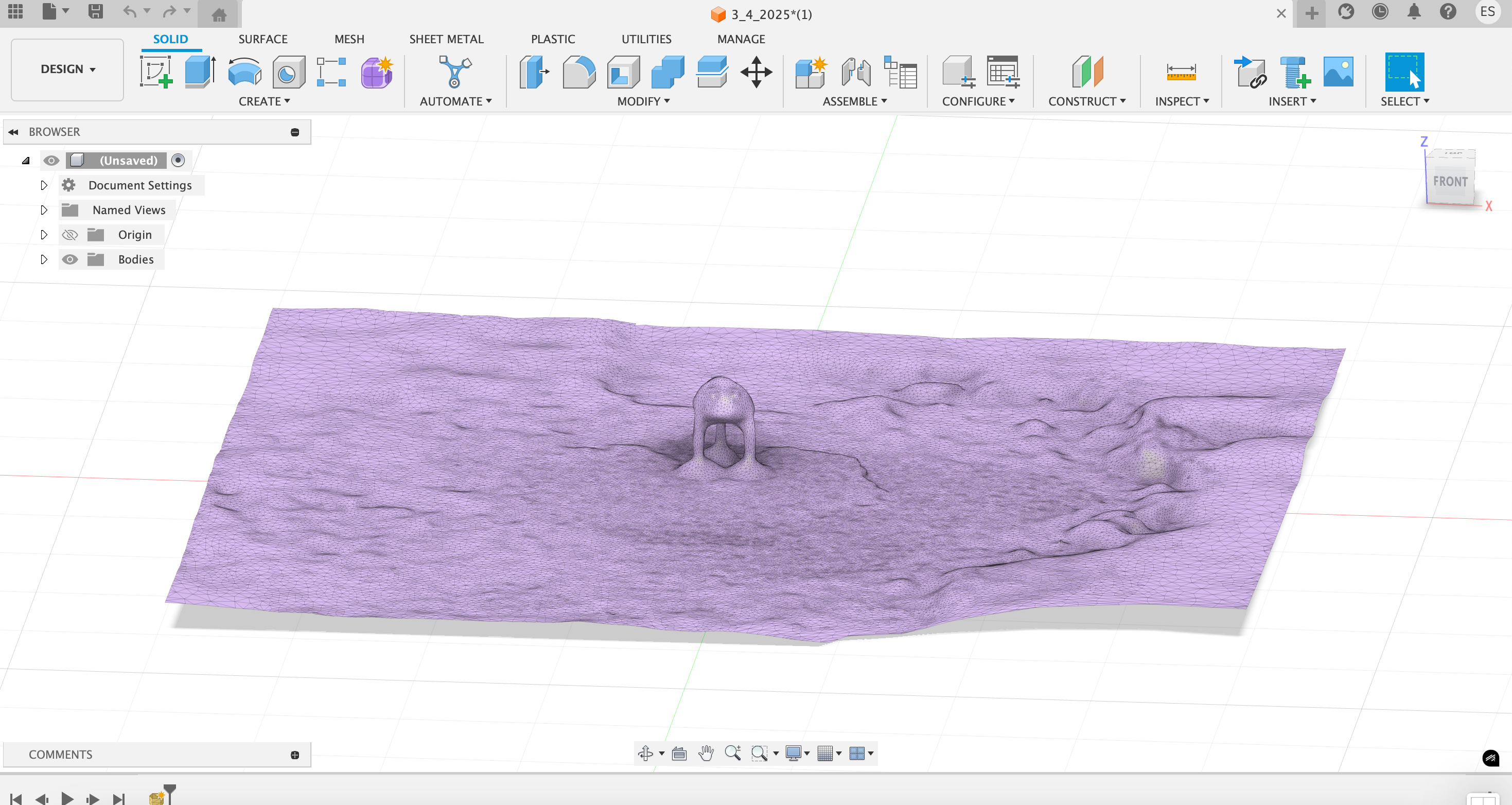Click the Insert Derive icon

click(1250, 72)
